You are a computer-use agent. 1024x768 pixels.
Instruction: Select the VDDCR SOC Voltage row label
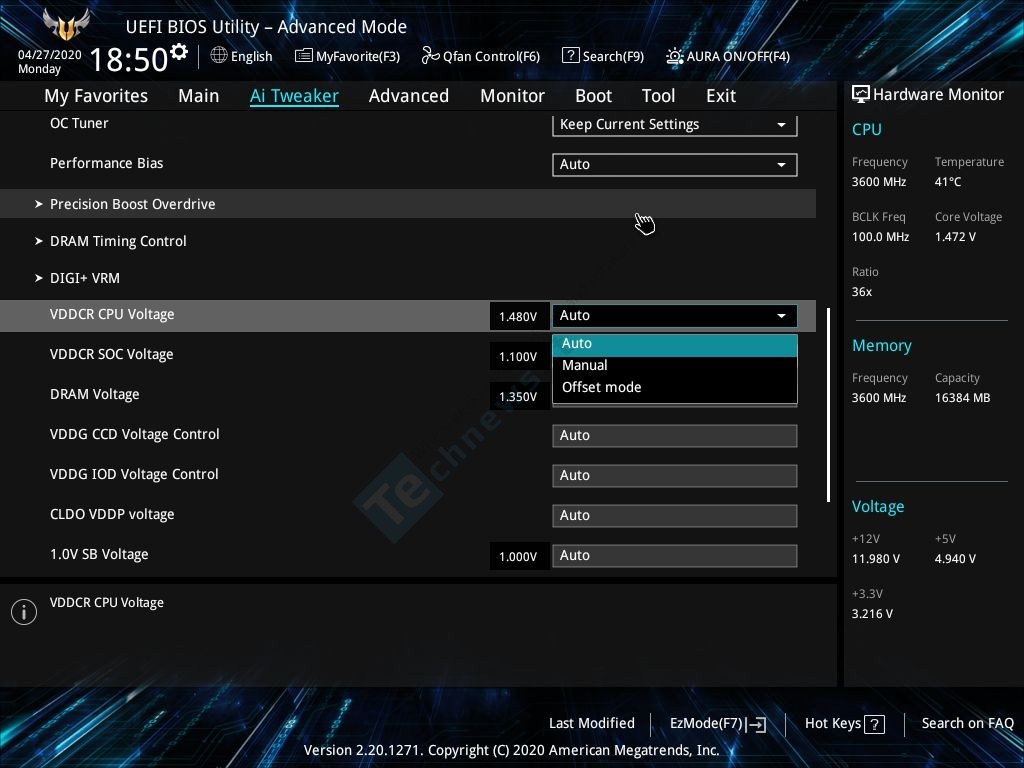112,355
